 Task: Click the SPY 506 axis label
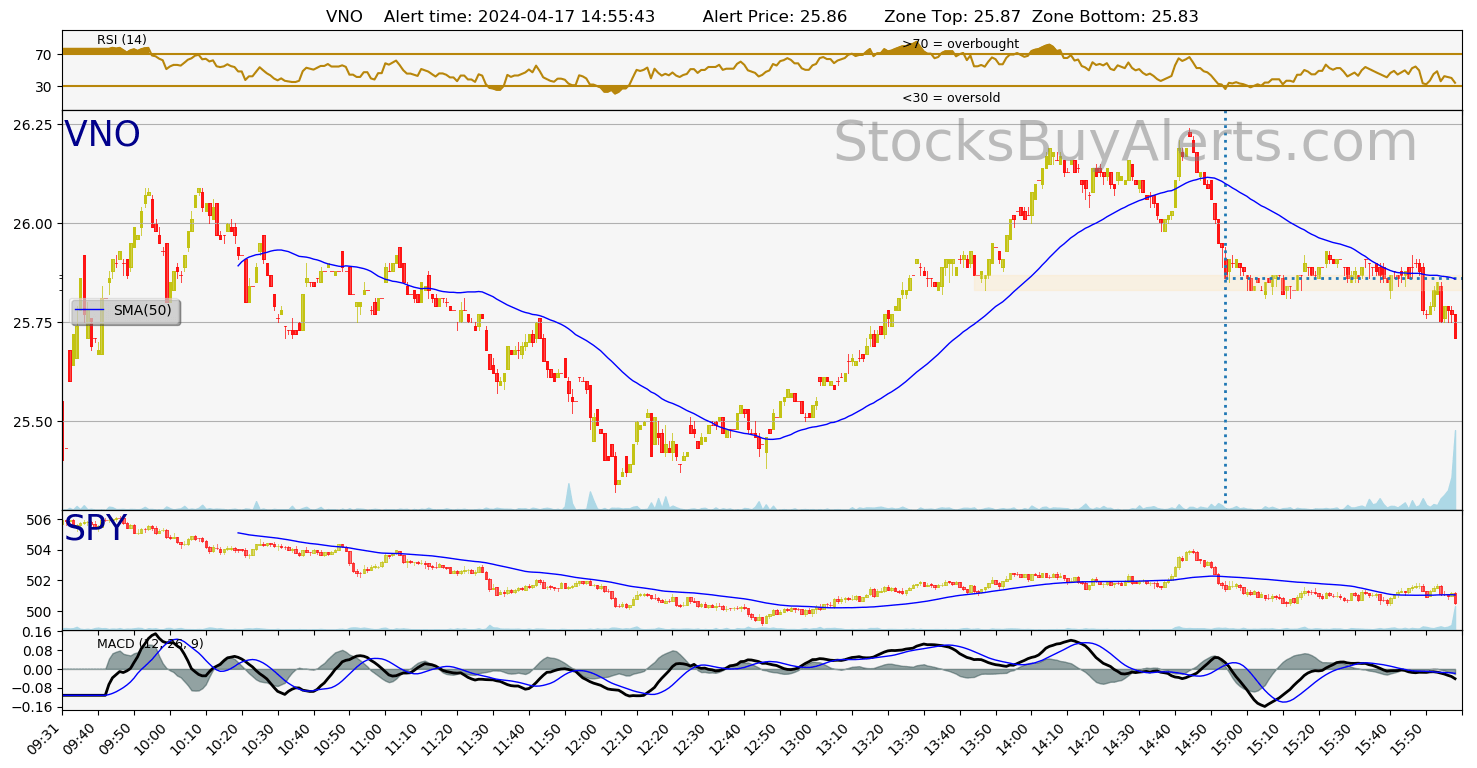(41, 520)
